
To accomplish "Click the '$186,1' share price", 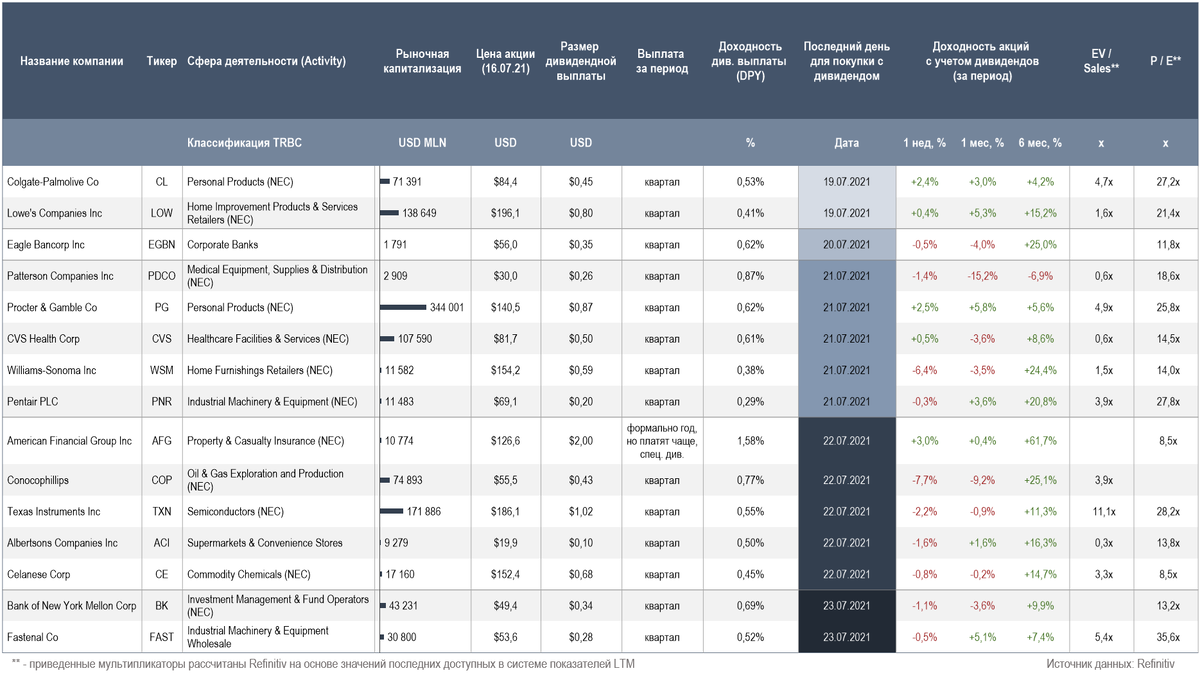I will click(505, 512).
